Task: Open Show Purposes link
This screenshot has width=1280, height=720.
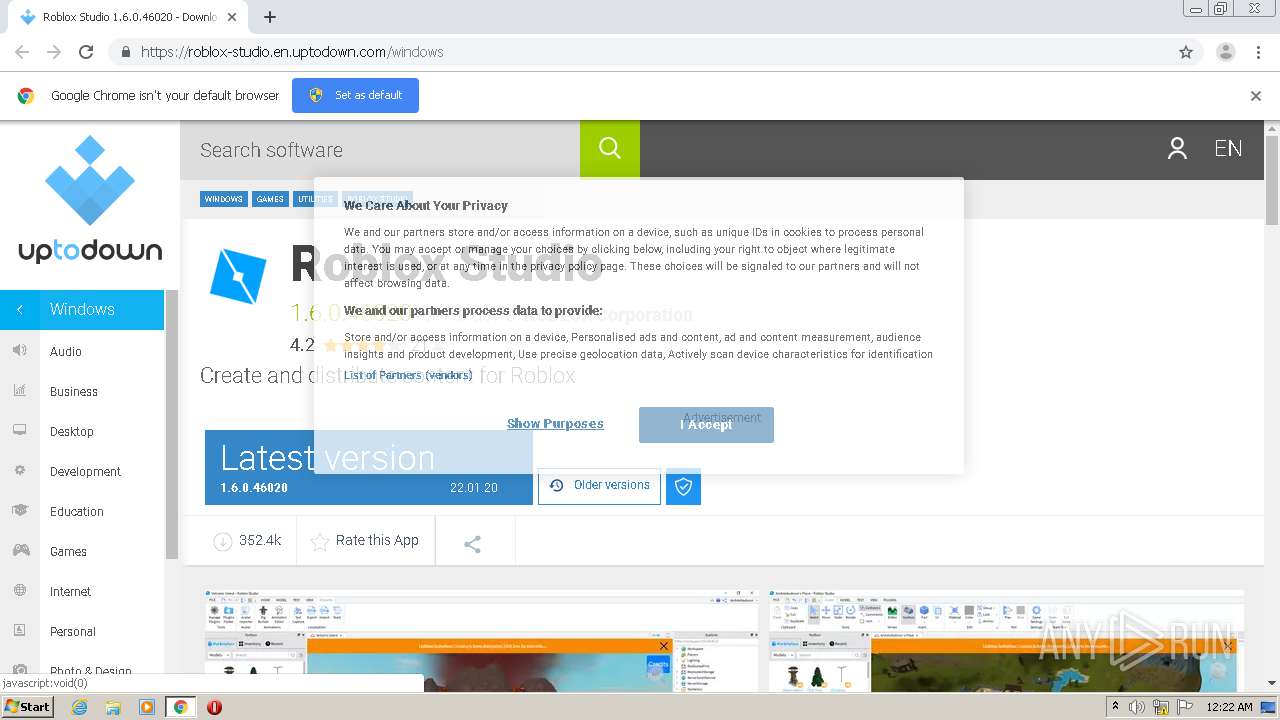Action: pyautogui.click(x=555, y=424)
